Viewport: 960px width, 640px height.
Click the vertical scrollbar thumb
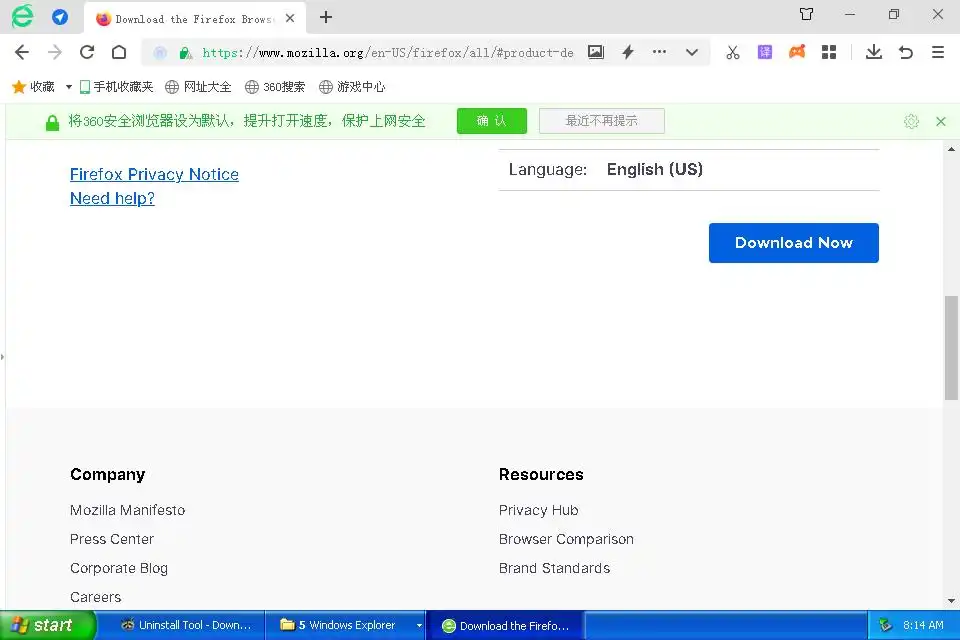[951, 348]
